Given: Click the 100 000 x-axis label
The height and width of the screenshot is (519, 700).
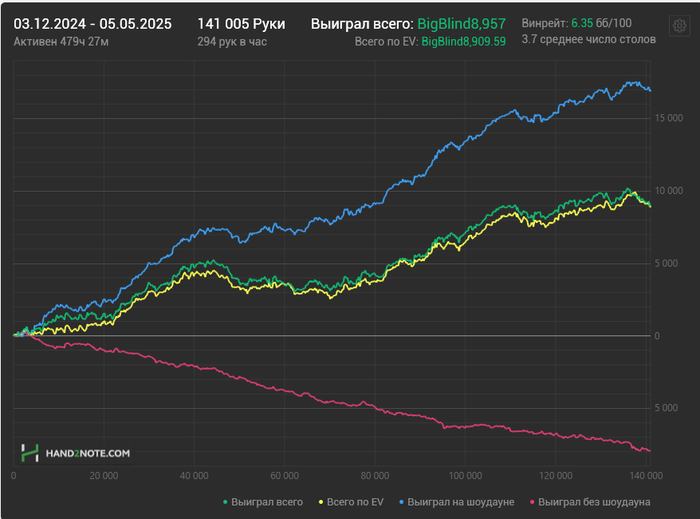Looking at the screenshot, I should pyautogui.click(x=465, y=476).
